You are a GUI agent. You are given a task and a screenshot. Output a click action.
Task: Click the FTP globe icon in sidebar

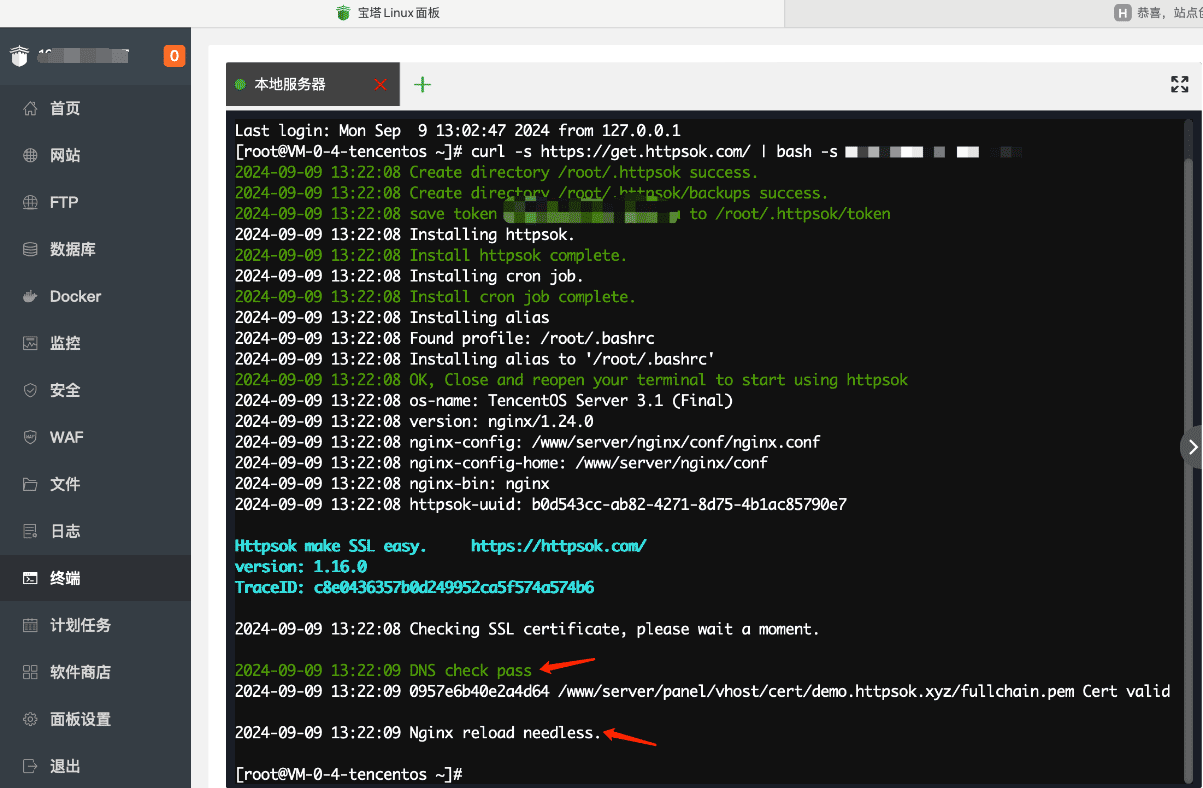(x=30, y=202)
